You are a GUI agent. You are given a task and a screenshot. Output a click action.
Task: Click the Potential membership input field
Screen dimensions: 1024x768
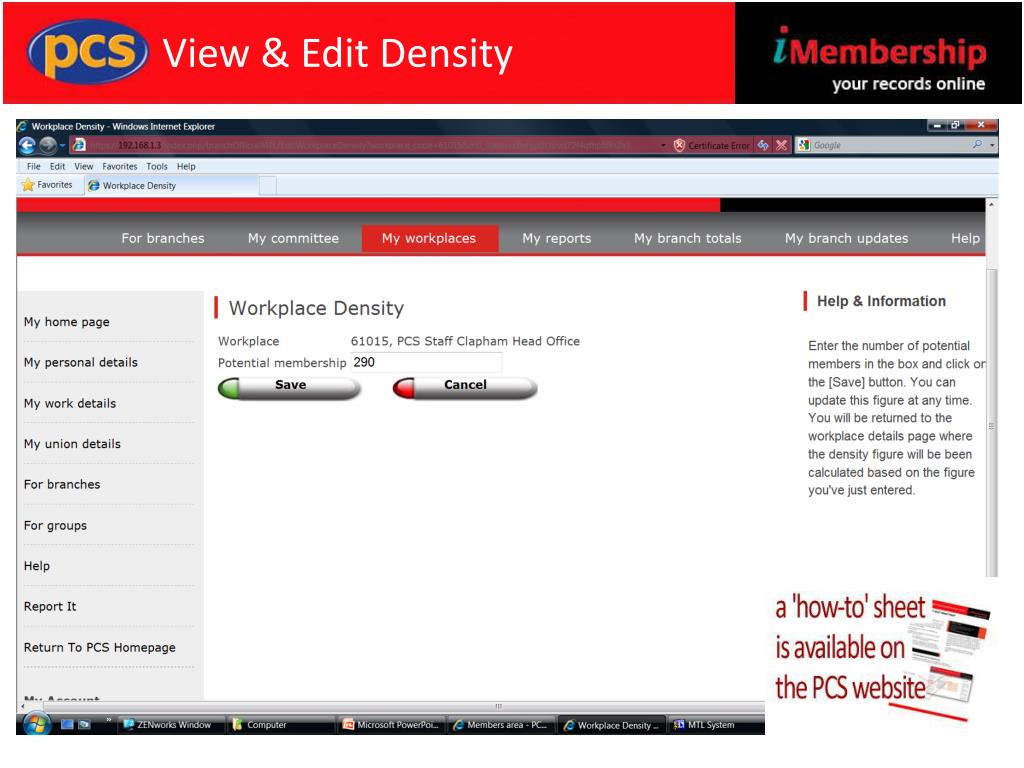click(x=426, y=362)
